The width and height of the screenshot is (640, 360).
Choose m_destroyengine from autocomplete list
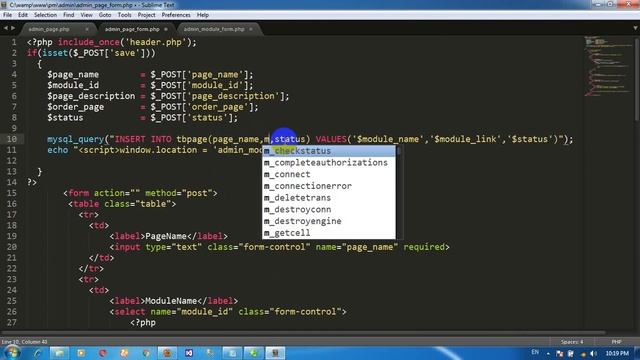tap(329, 221)
